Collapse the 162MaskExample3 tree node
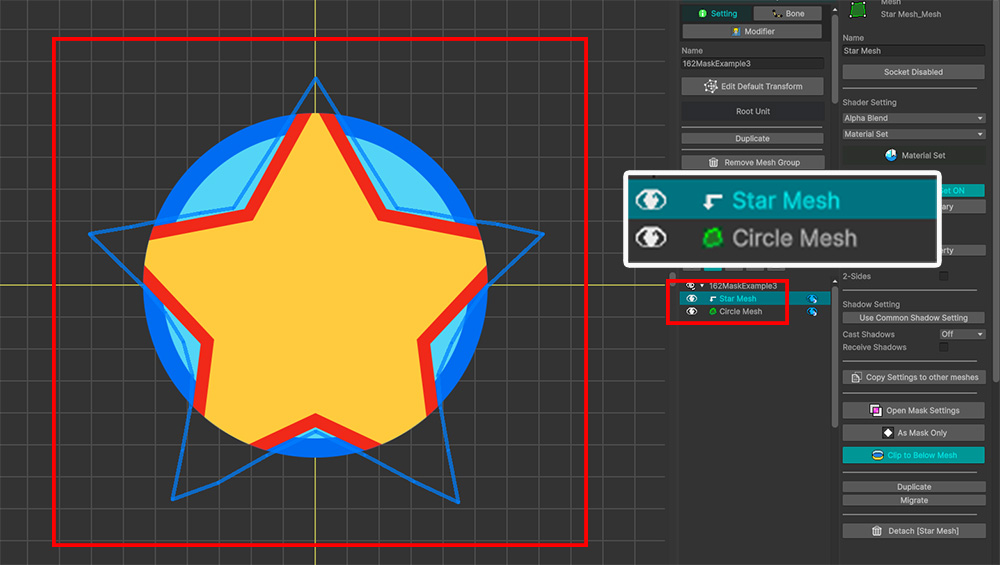Viewport: 1000px width, 565px height. pos(702,286)
